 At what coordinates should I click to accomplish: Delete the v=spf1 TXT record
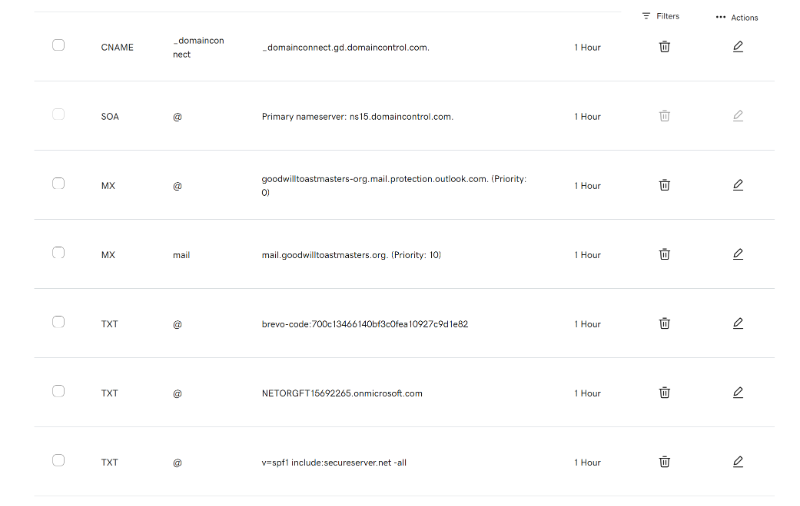click(x=664, y=462)
